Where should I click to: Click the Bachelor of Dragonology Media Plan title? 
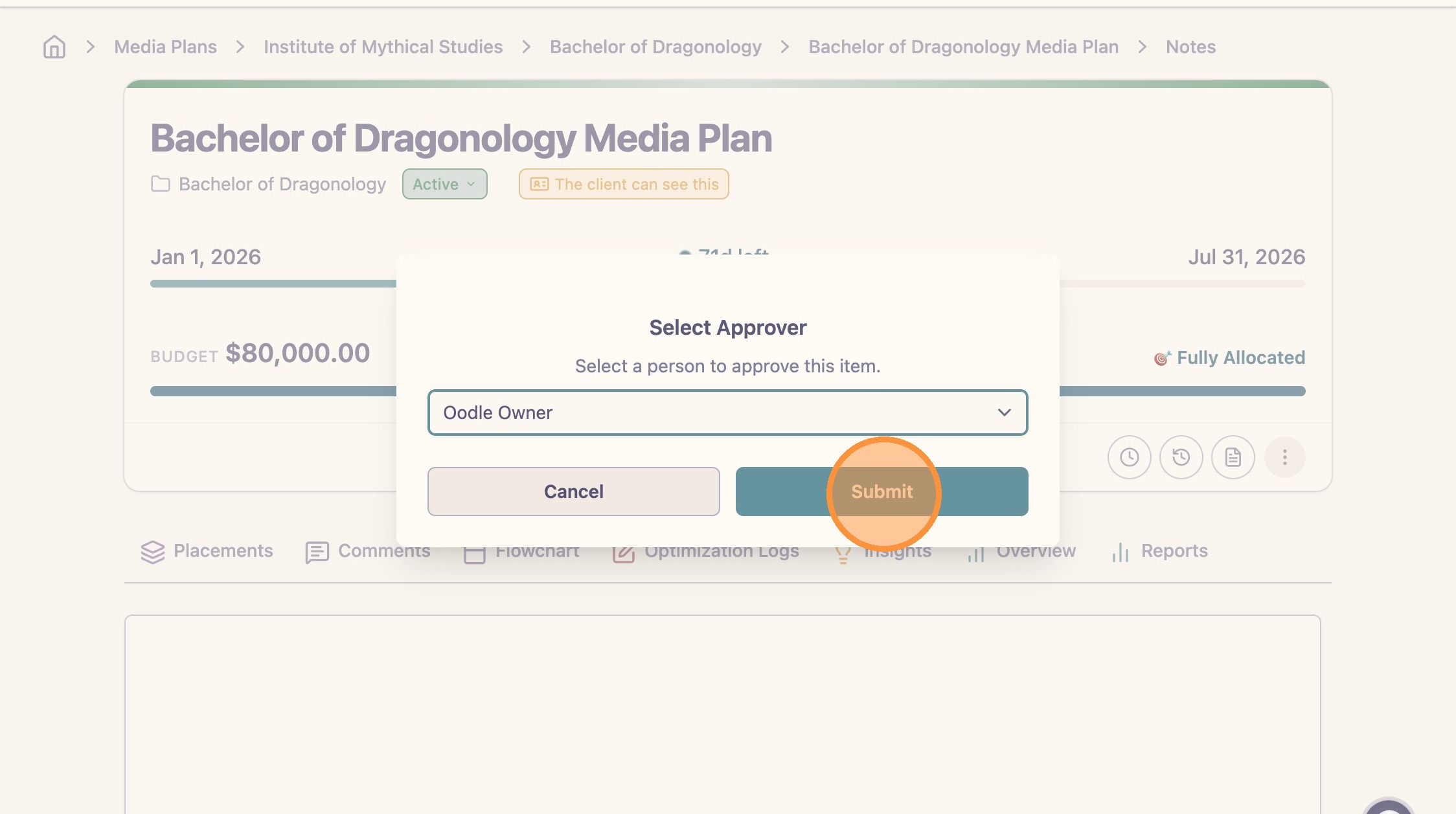pos(461,139)
